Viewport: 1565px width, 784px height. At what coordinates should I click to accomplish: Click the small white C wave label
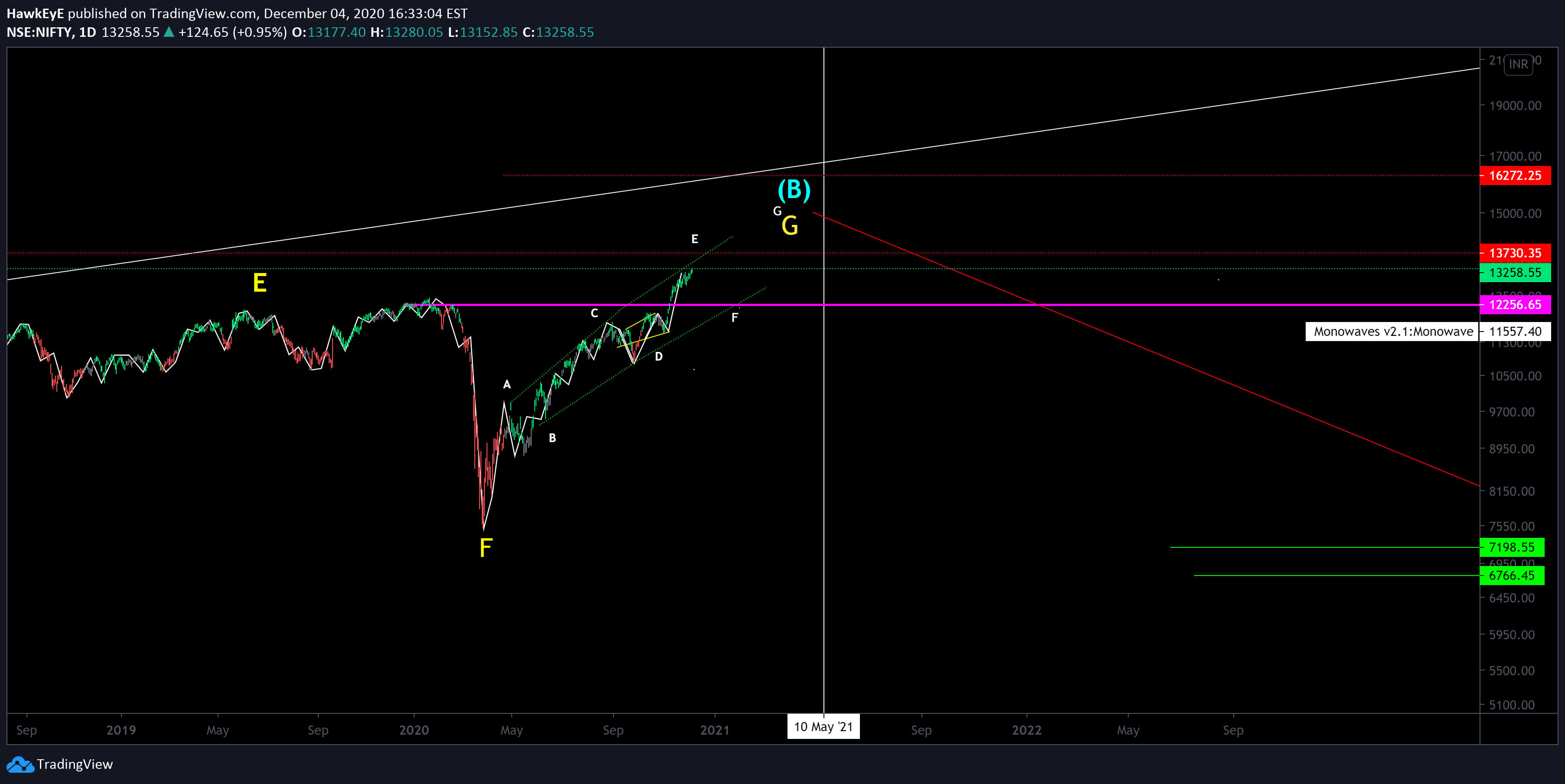pos(594,313)
